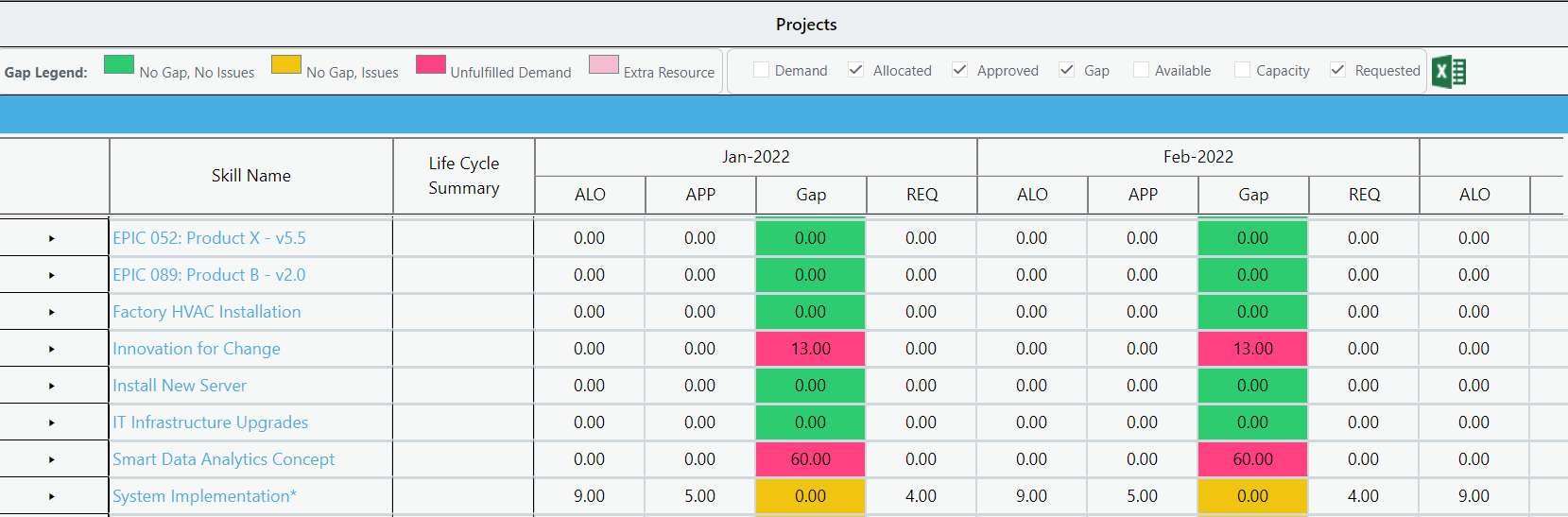This screenshot has width=1568, height=517.
Task: Select Jan-2022 ALO 9.00 for System Implementation
Action: pos(590,496)
